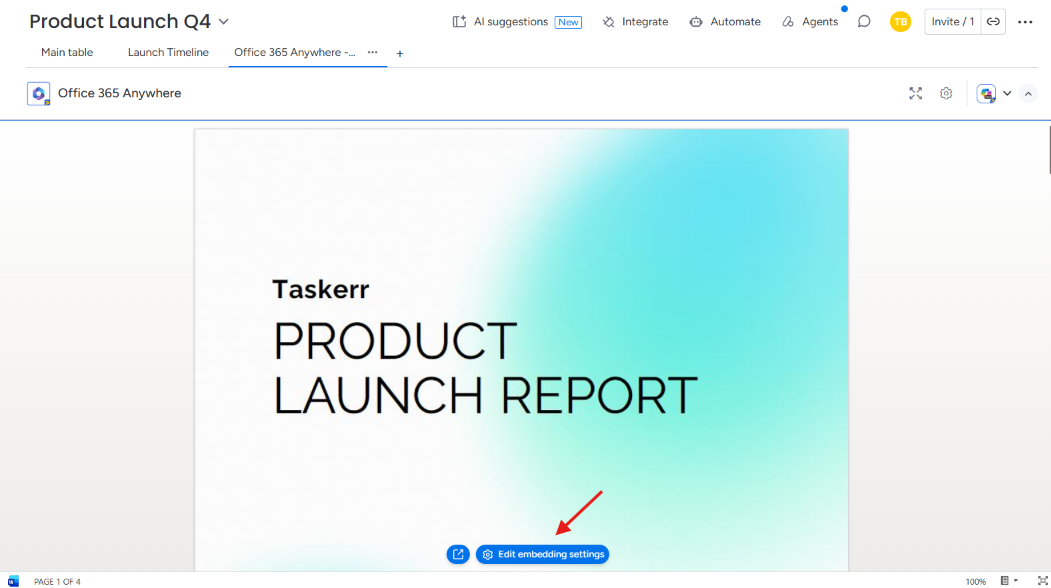Screen dimensions: 1051x588
Task: Open the view settings gear icon
Action: tap(946, 93)
